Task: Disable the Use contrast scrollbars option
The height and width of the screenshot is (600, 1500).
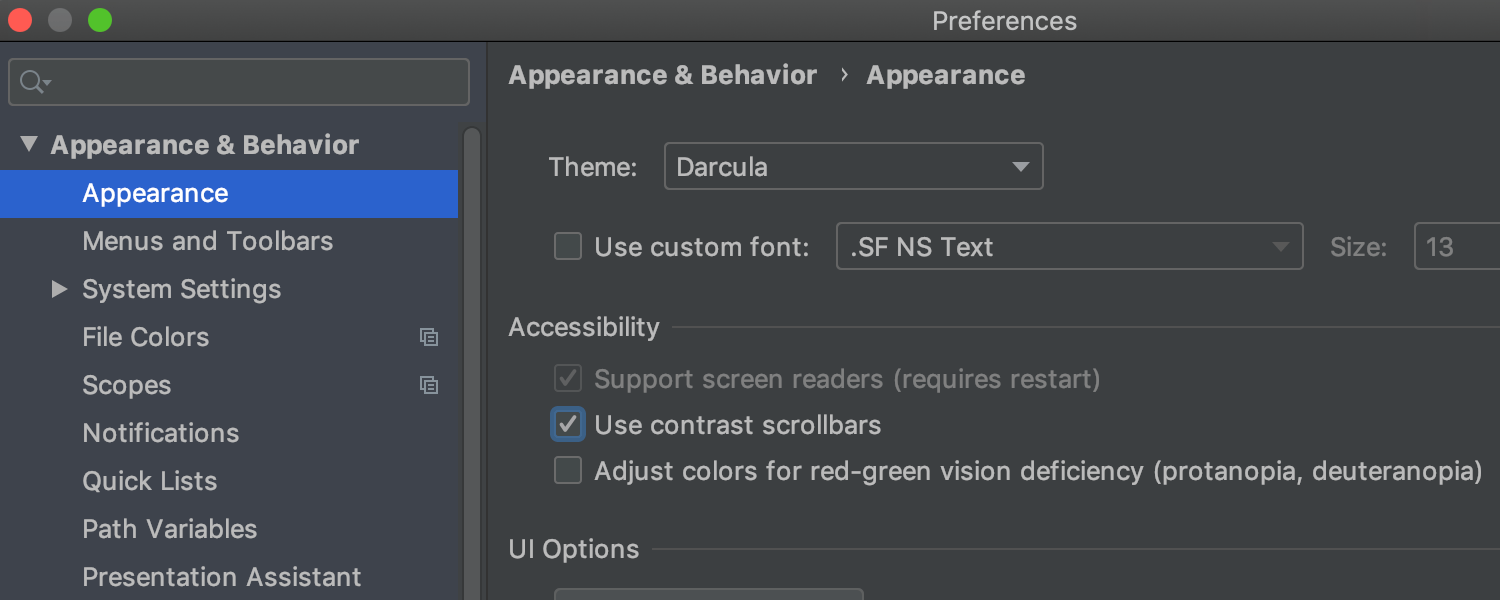Action: [567, 424]
